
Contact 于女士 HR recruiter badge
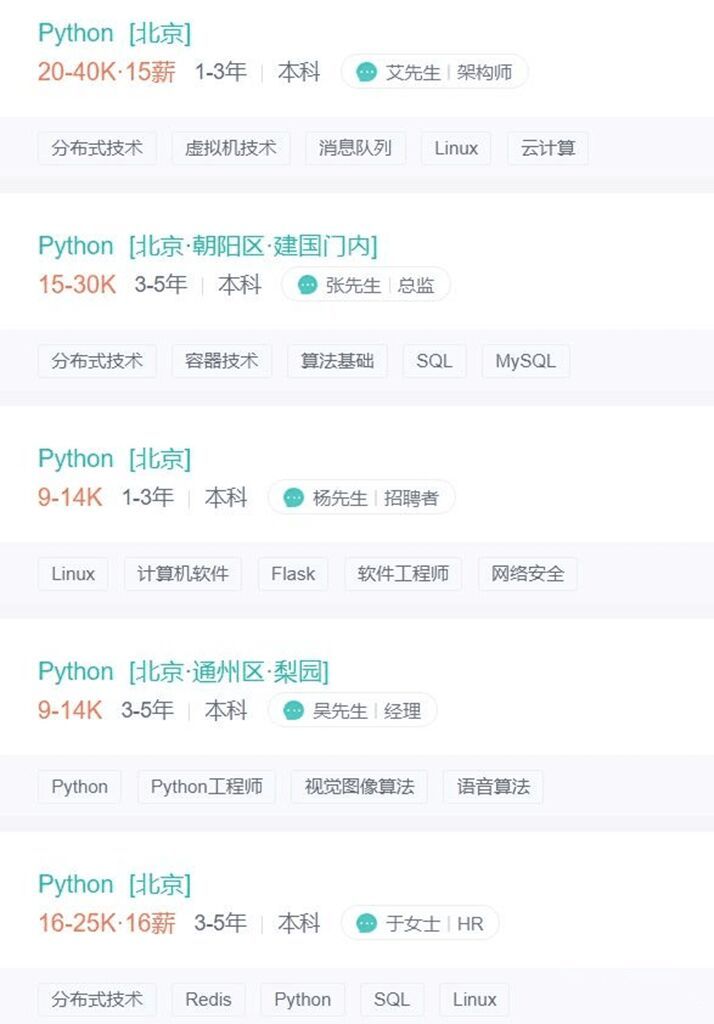(x=421, y=924)
